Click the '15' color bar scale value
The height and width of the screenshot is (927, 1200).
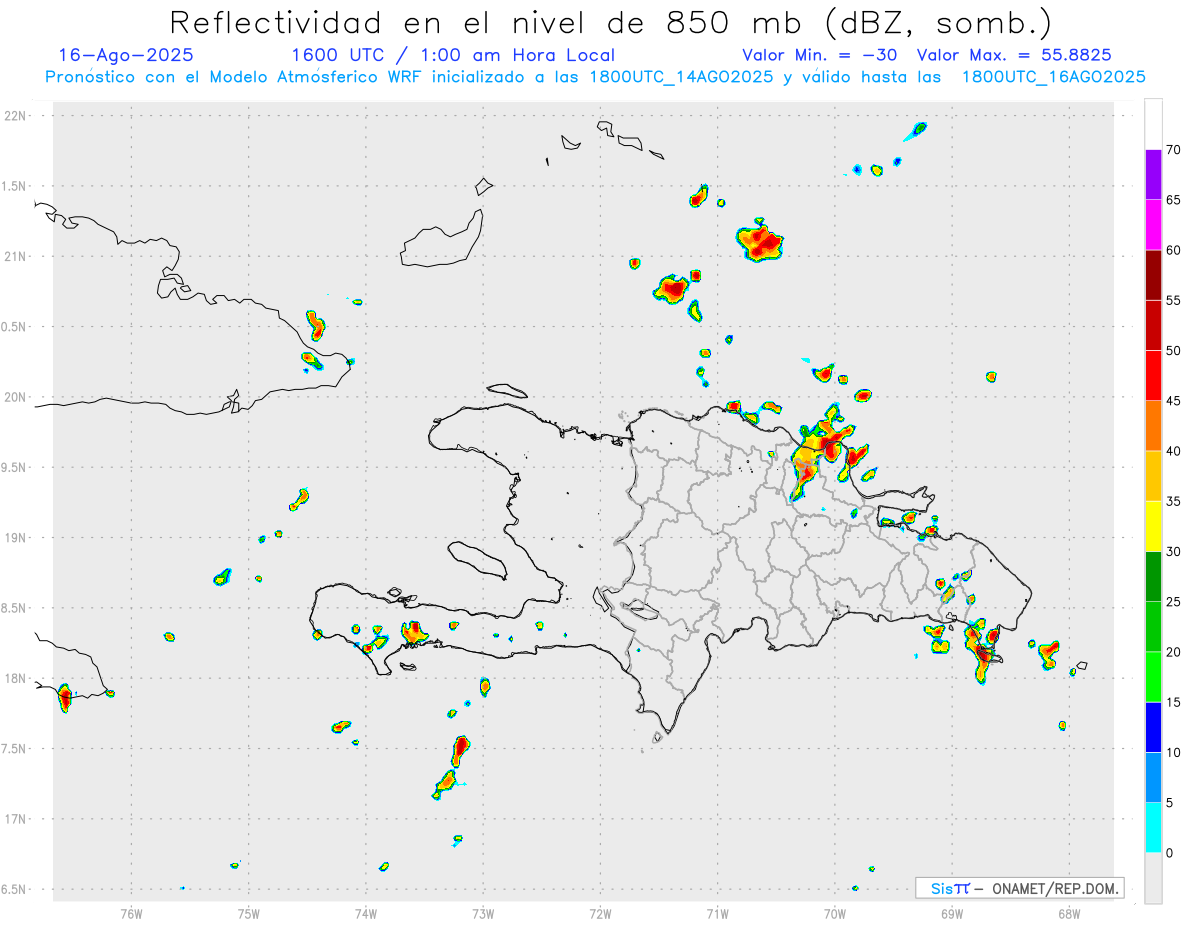(x=1174, y=702)
